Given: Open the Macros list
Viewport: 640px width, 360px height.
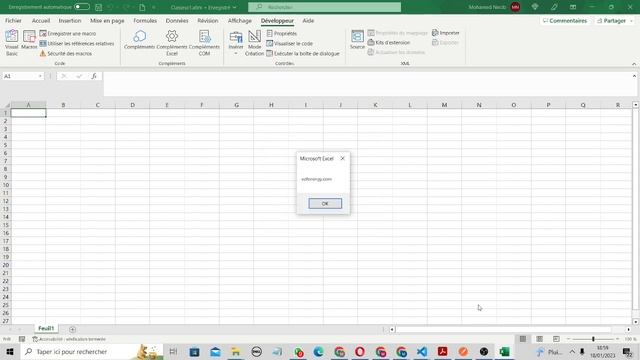Looking at the screenshot, I should [x=29, y=40].
